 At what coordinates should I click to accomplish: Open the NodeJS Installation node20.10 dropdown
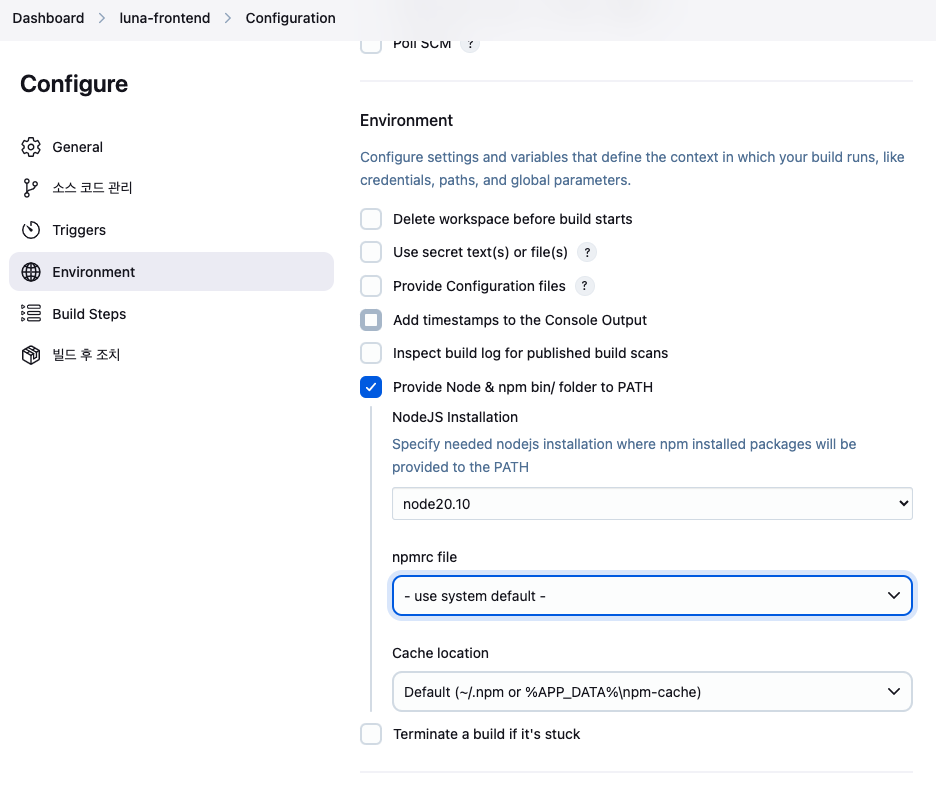652,504
